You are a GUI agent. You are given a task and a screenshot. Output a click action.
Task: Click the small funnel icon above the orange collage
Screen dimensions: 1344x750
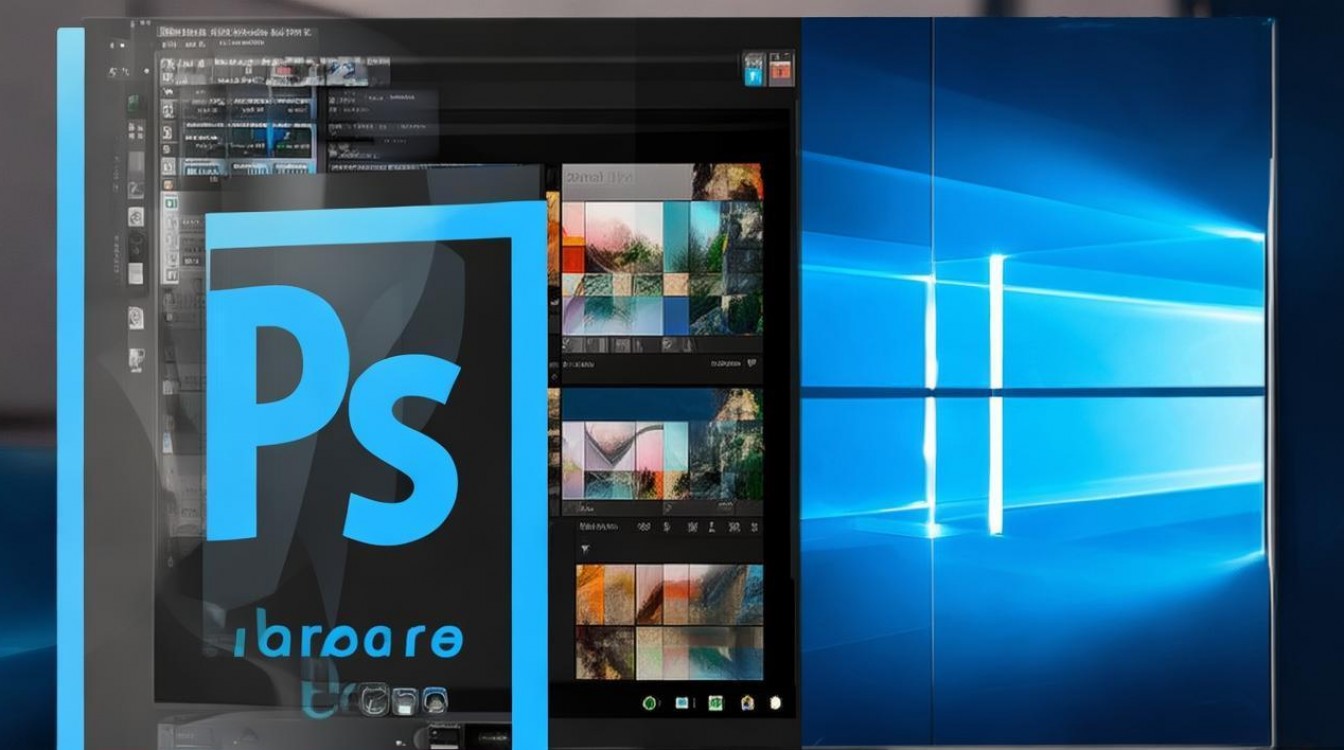(585, 548)
